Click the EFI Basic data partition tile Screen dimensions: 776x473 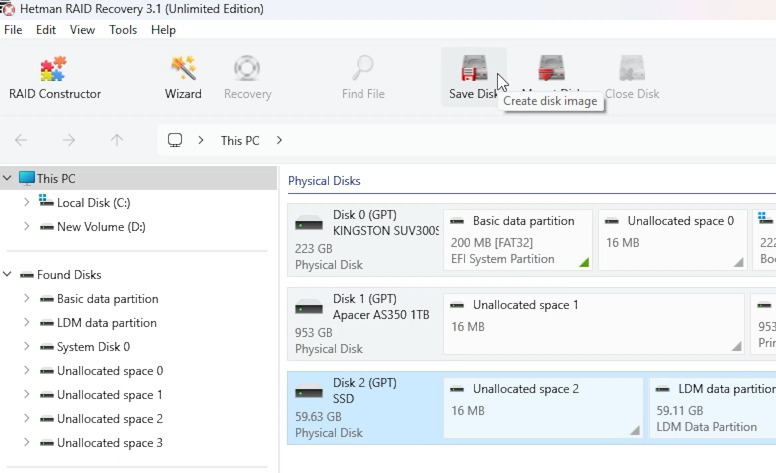[x=518, y=240]
